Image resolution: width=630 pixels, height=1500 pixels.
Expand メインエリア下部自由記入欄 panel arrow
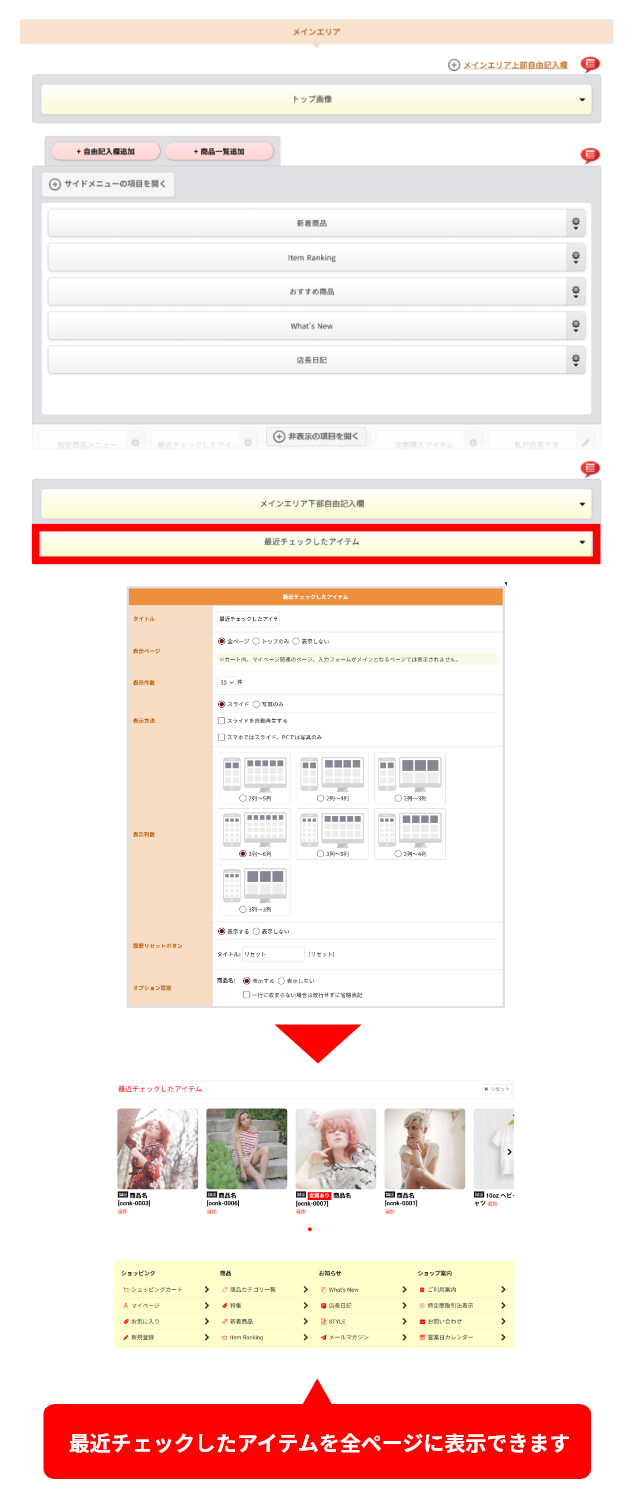pos(582,504)
